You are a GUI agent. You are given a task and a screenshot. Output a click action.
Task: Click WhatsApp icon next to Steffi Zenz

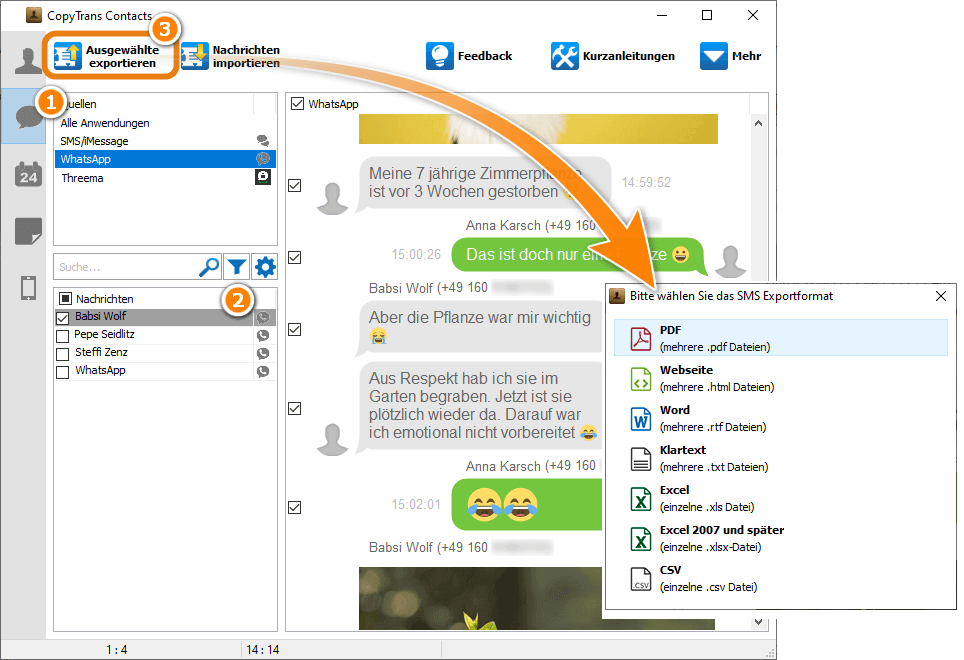pos(263,353)
